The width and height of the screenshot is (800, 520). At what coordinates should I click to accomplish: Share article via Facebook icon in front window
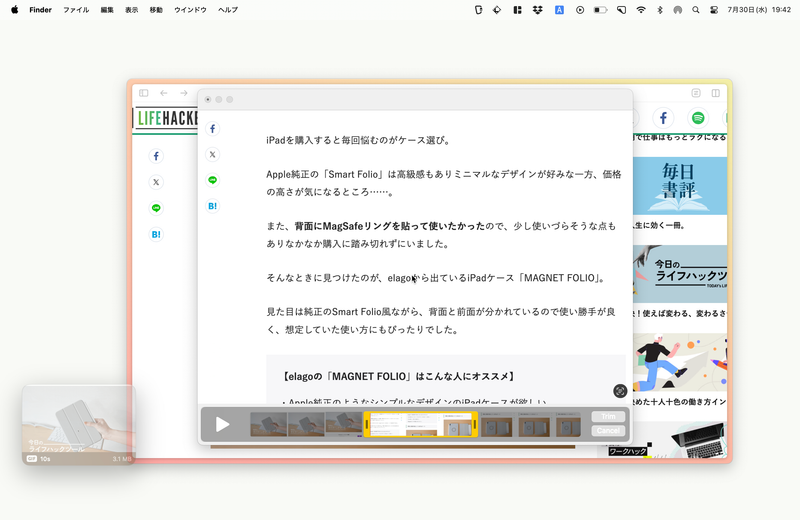click(x=212, y=129)
